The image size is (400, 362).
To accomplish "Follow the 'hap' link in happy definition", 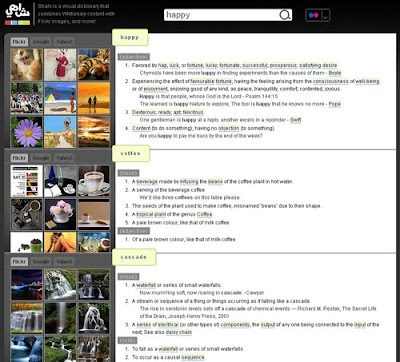I will pos(162,65).
